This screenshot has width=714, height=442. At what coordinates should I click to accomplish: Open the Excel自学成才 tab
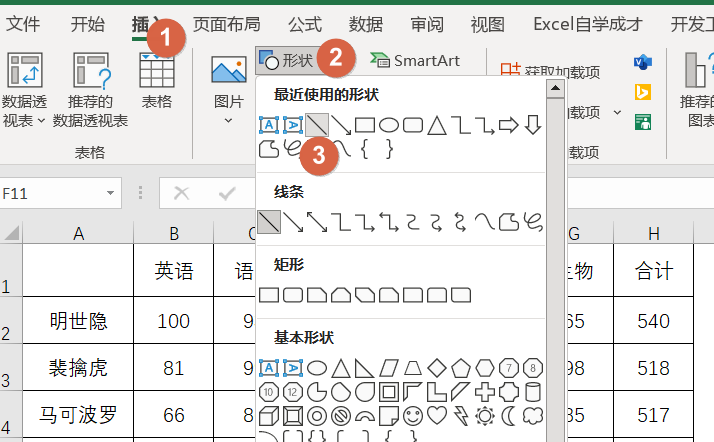click(x=588, y=24)
